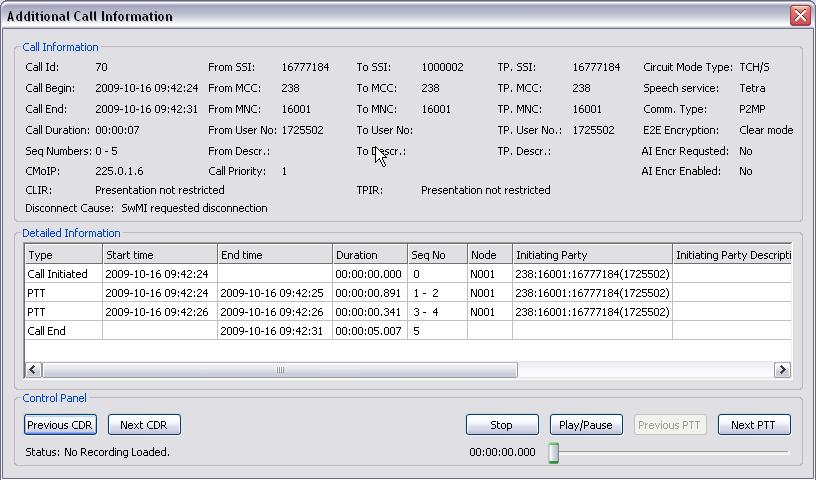Click the right arrow of the horizontal scrollbar
This screenshot has width=816, height=480.
(x=782, y=370)
